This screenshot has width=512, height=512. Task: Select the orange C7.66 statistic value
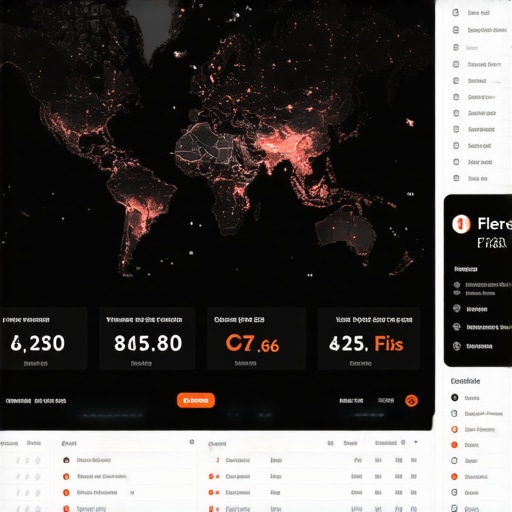click(252, 343)
